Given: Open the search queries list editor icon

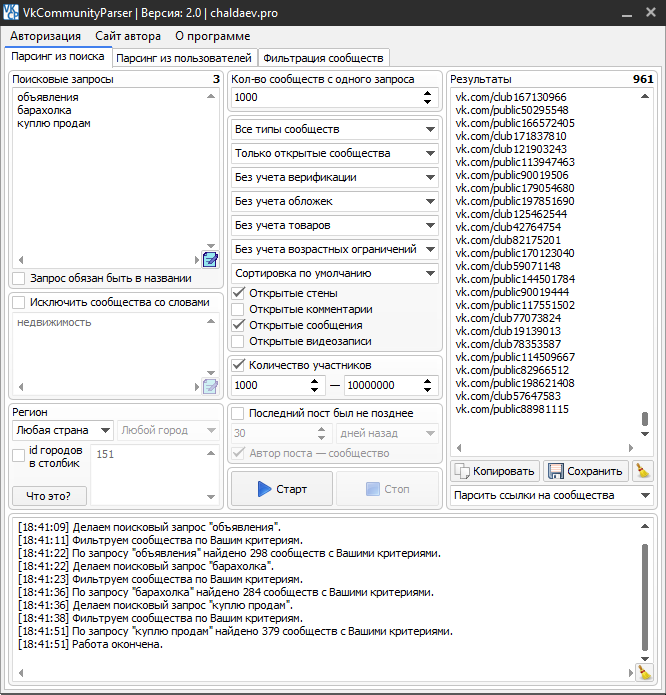Looking at the screenshot, I should (x=210, y=260).
